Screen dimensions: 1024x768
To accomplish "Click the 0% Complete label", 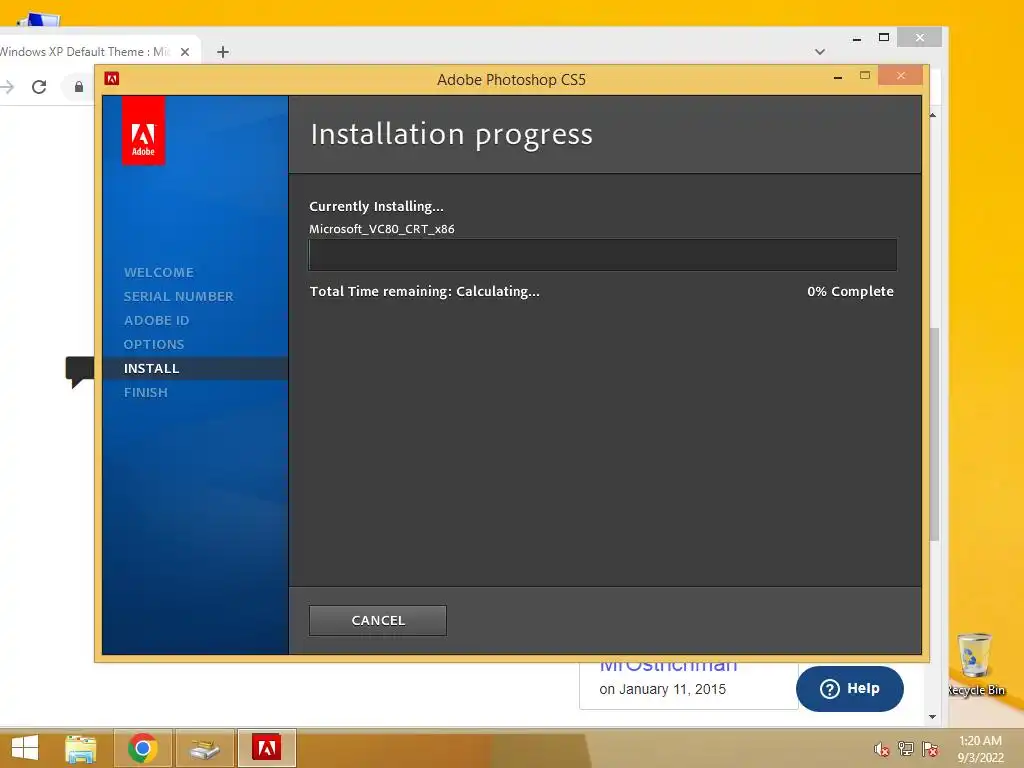I will coord(850,291).
